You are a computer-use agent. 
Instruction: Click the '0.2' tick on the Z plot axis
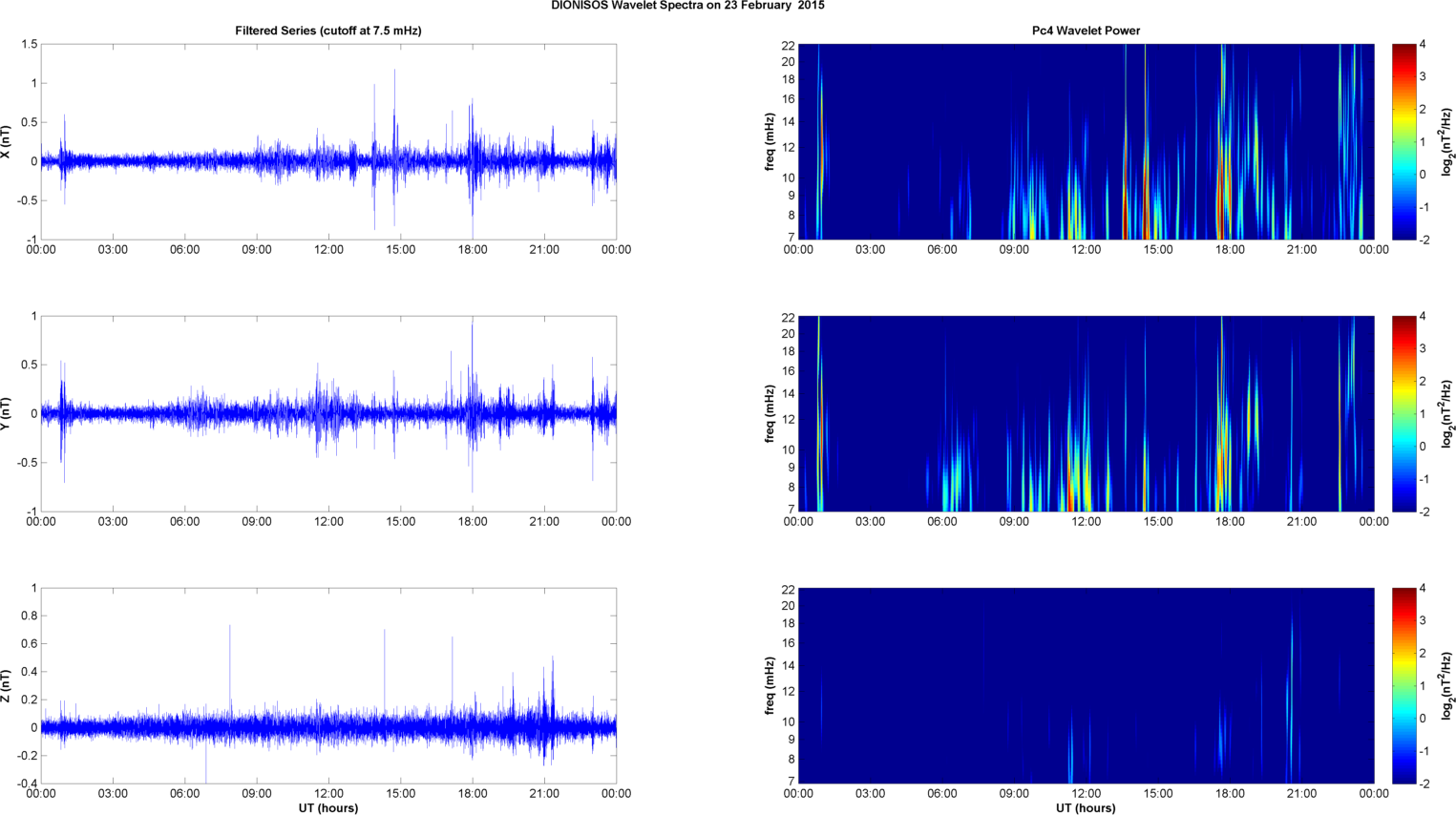click(29, 700)
